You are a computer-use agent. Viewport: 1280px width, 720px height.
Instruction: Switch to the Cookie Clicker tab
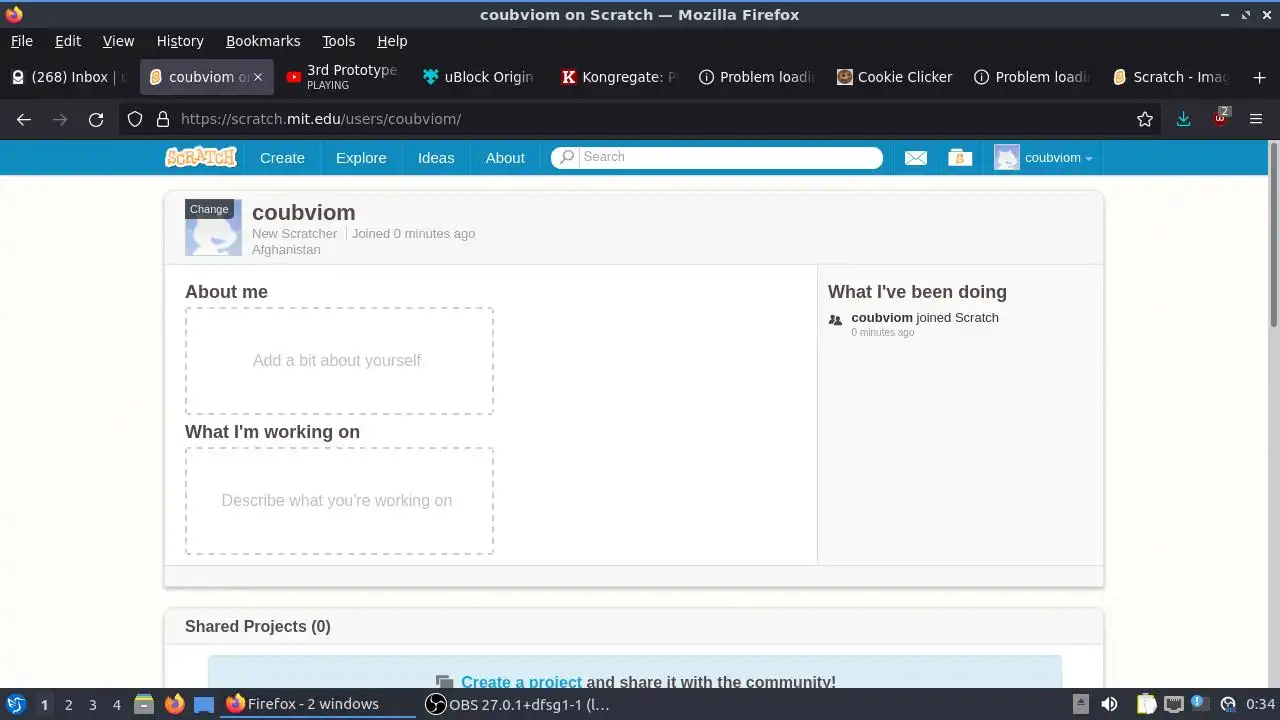[x=894, y=77]
